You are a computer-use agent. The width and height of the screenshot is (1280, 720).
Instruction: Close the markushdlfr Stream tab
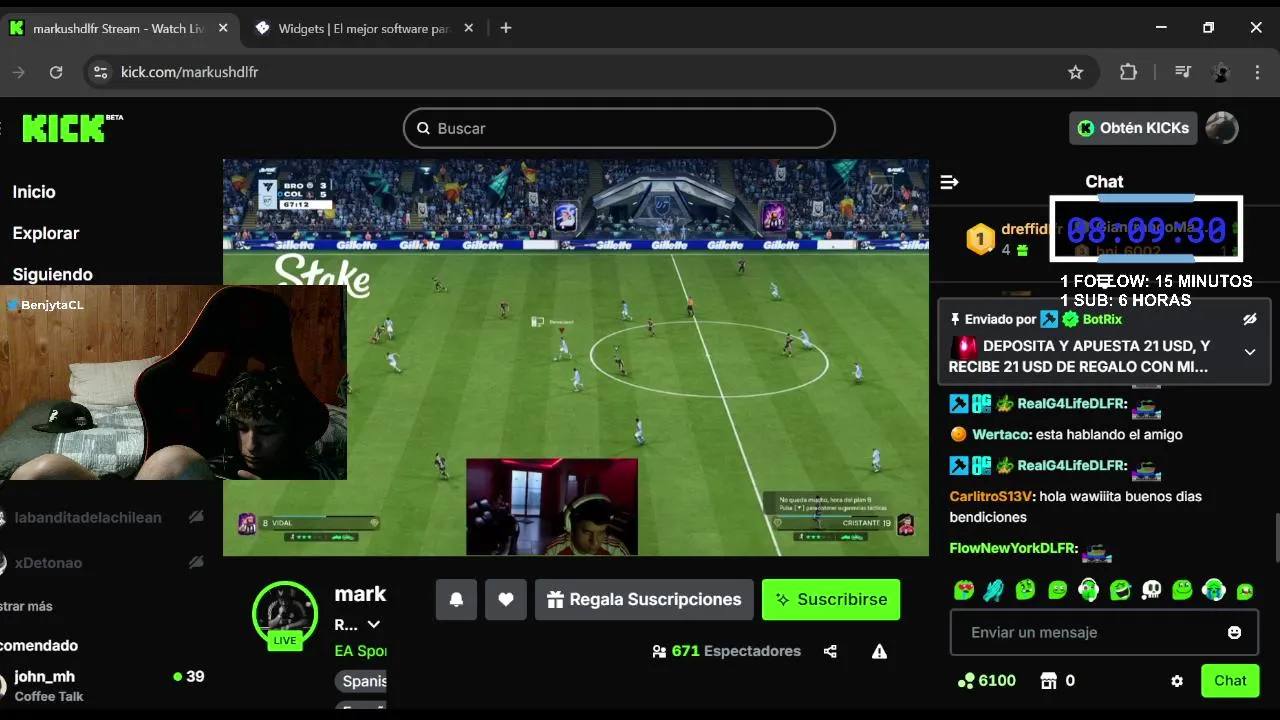pyautogui.click(x=222, y=28)
